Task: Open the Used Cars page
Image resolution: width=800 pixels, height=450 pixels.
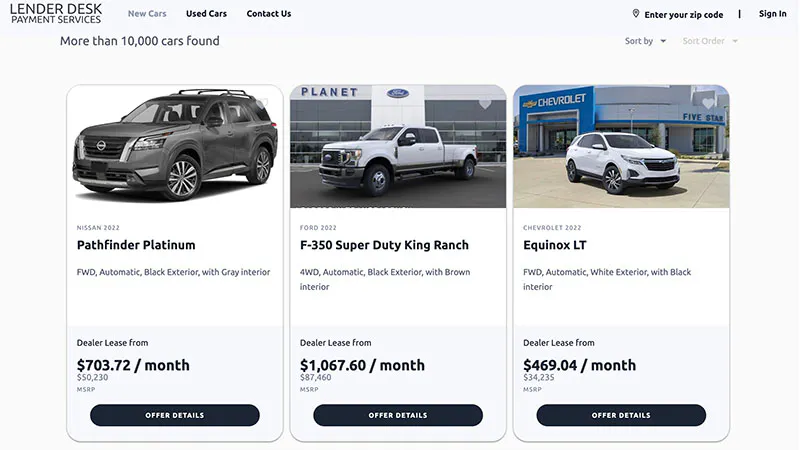Action: coord(206,14)
